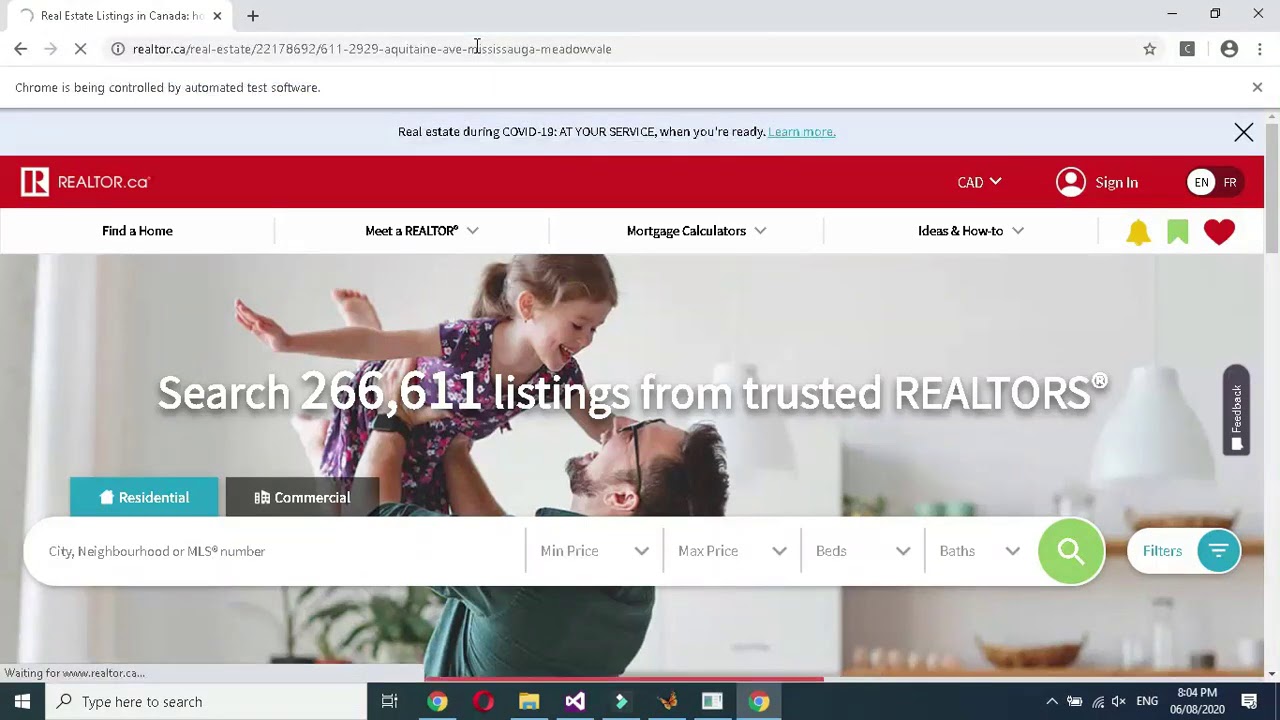Open Windows notification center
This screenshot has height=720, width=1280.
1249,702
